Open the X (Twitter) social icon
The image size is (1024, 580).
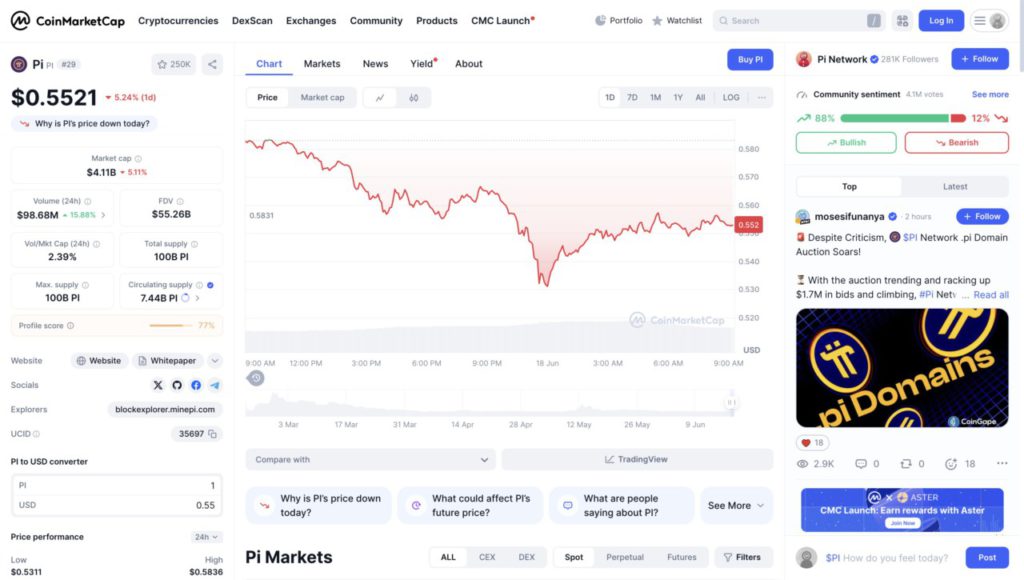(157, 385)
